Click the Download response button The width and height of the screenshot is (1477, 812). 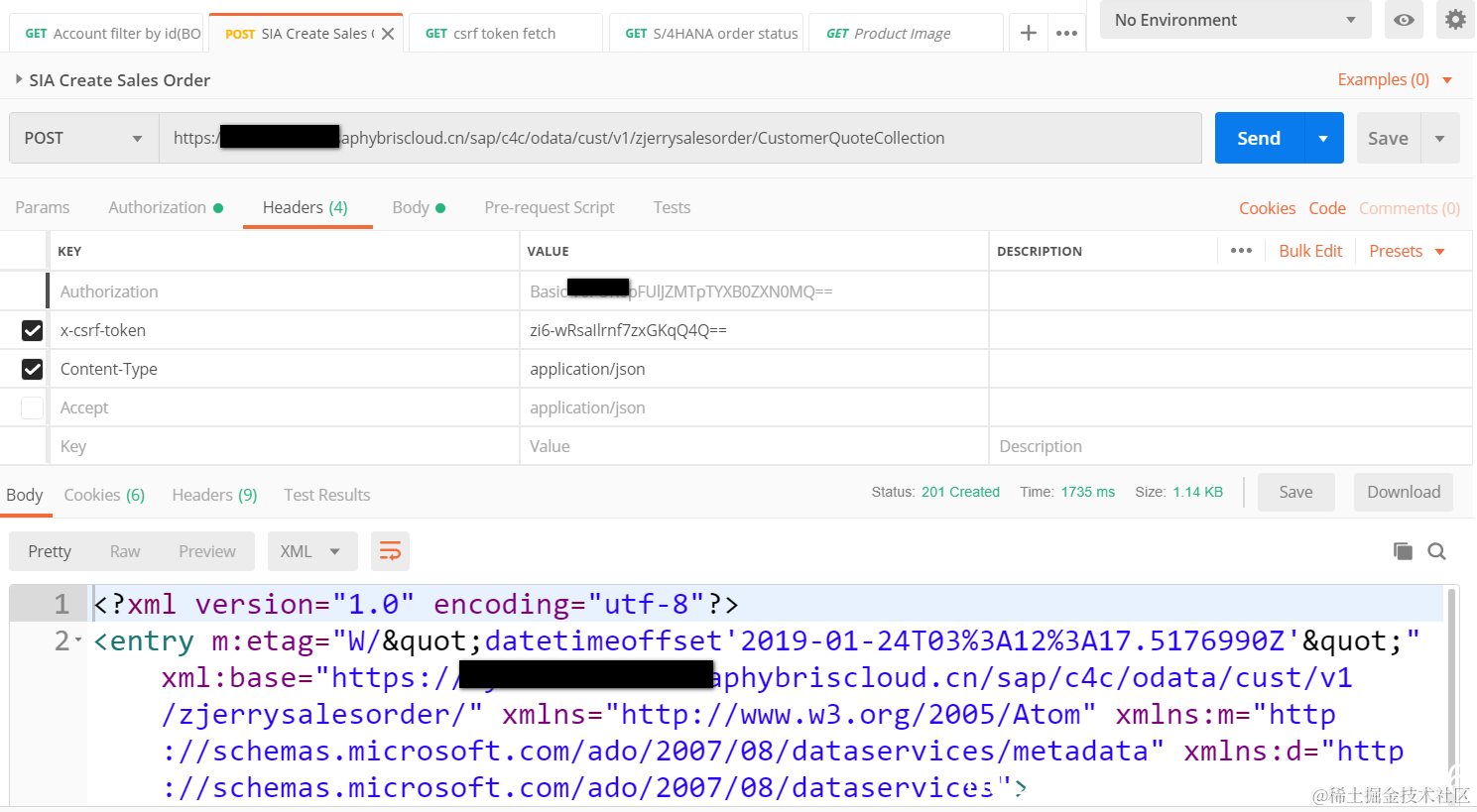click(x=1404, y=492)
